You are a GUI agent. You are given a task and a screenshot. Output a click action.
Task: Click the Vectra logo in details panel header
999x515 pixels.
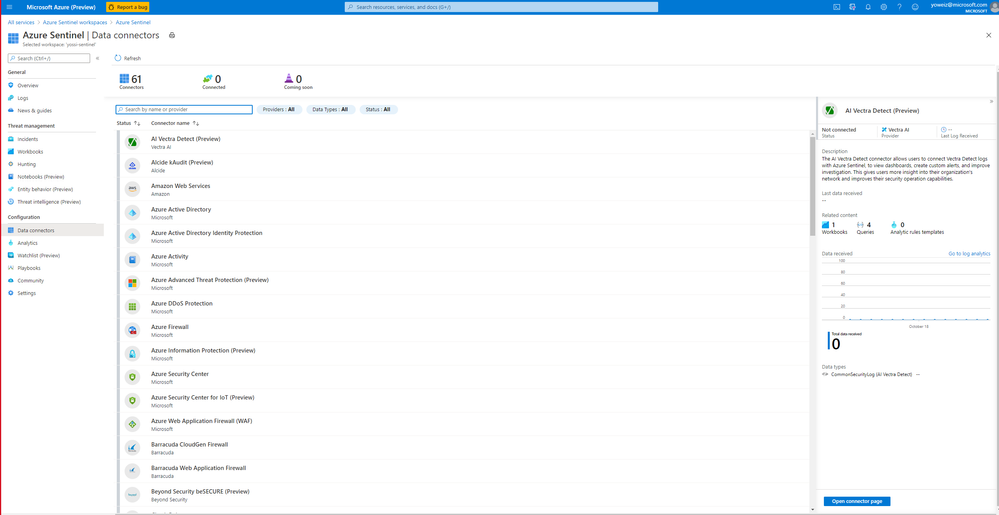coord(830,110)
